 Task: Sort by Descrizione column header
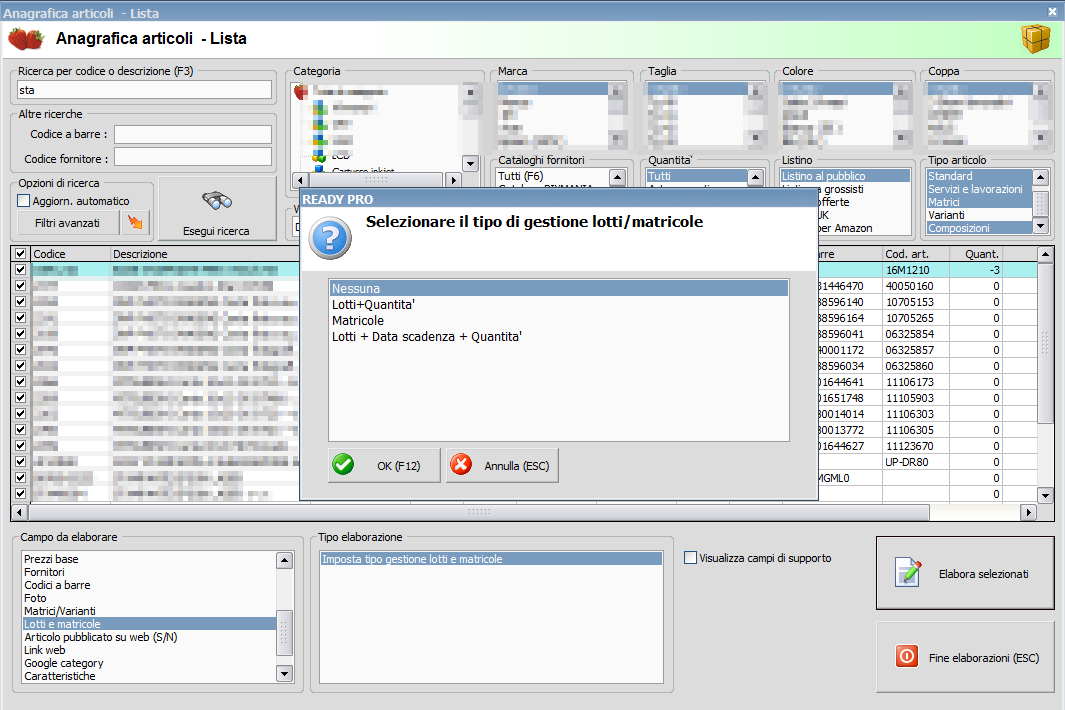[x=204, y=253]
